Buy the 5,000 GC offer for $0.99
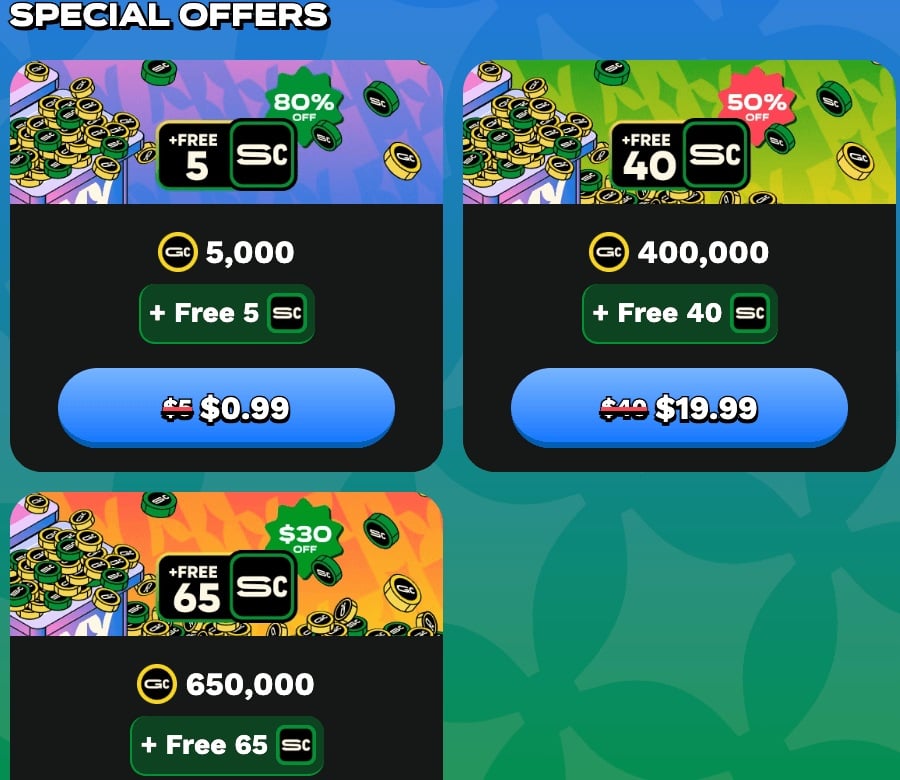The image size is (900, 780). coord(226,408)
